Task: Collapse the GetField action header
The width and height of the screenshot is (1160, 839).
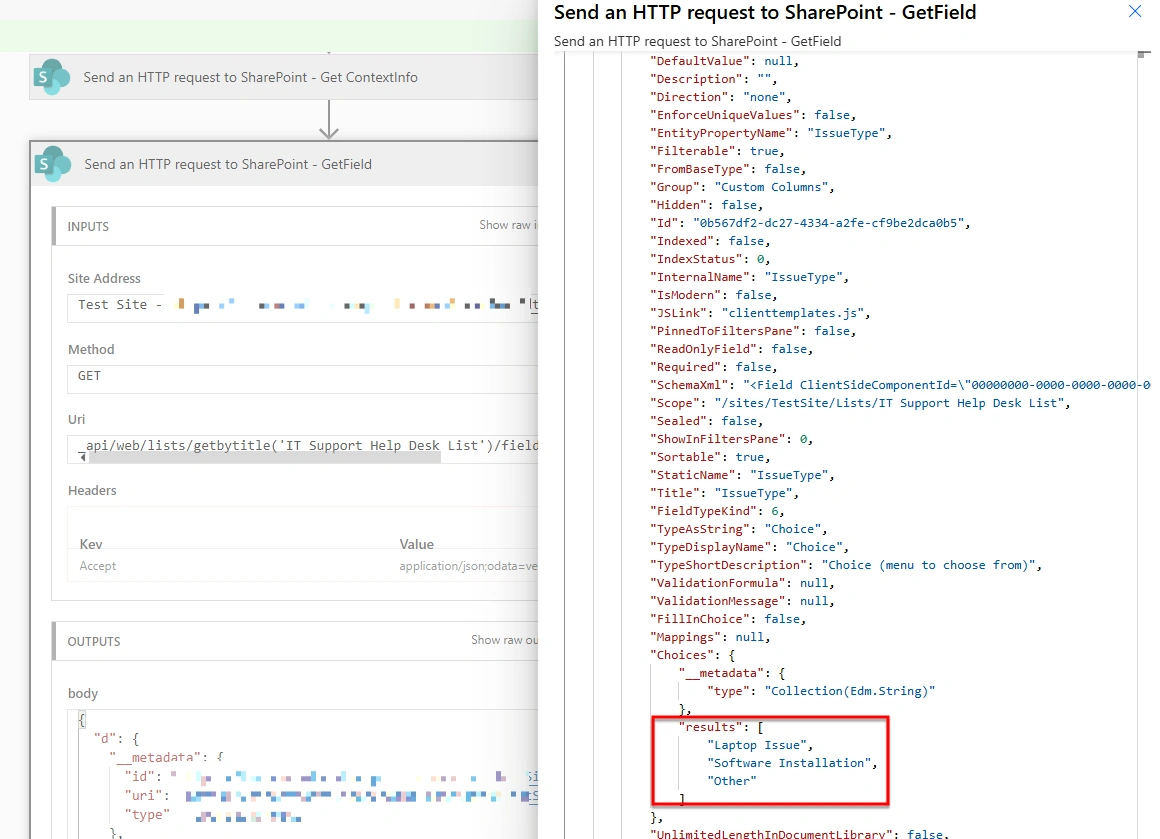Action: coord(285,164)
